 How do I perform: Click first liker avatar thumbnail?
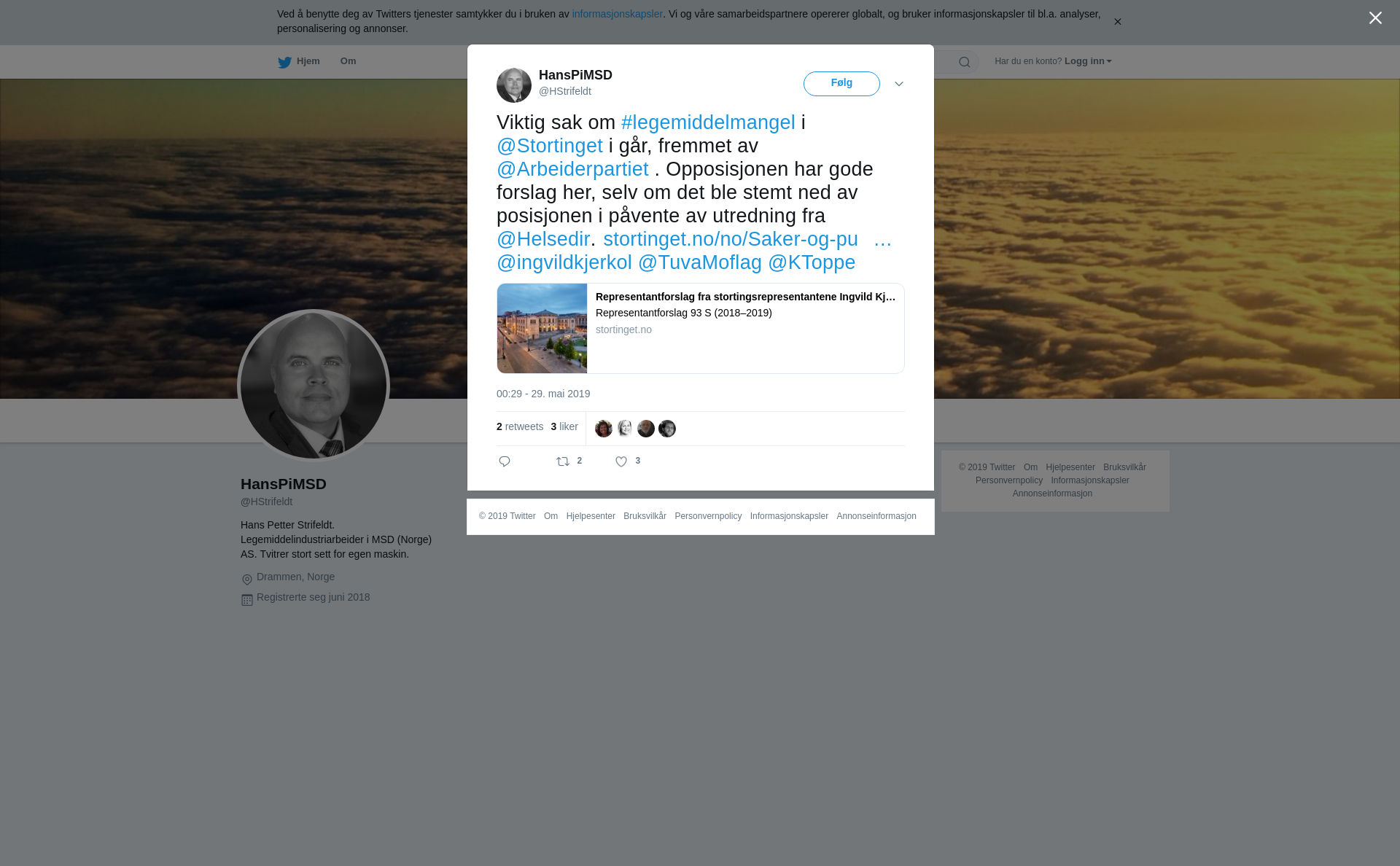[x=604, y=429]
